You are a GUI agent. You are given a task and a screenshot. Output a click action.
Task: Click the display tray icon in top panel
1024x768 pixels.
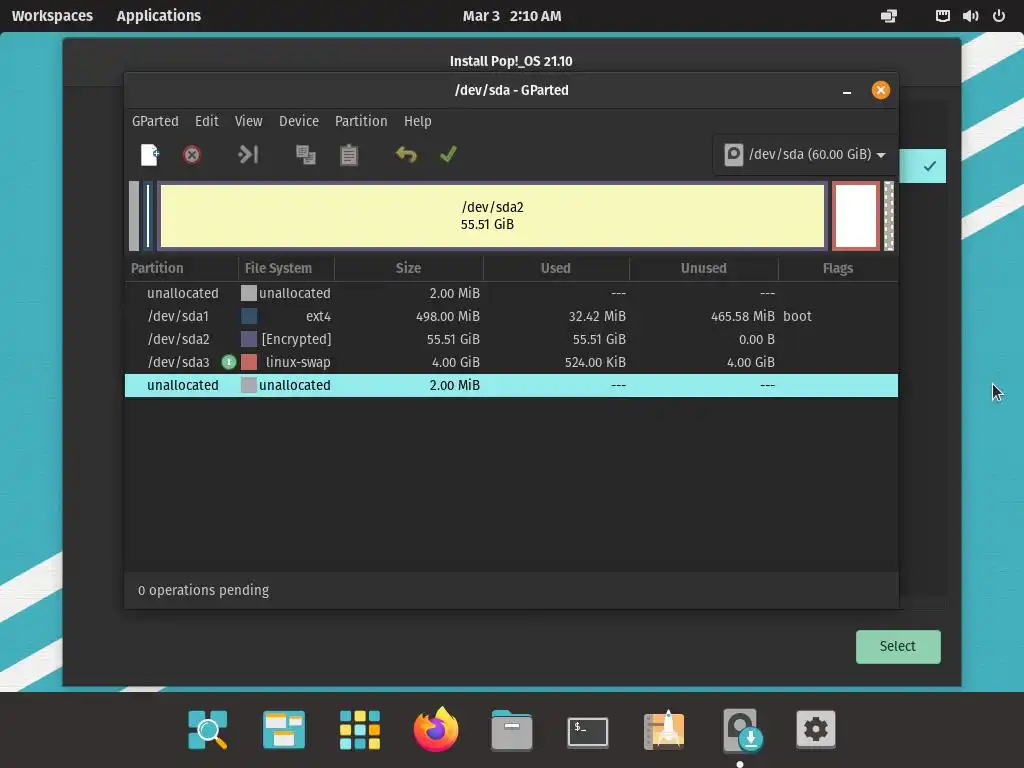click(x=889, y=16)
